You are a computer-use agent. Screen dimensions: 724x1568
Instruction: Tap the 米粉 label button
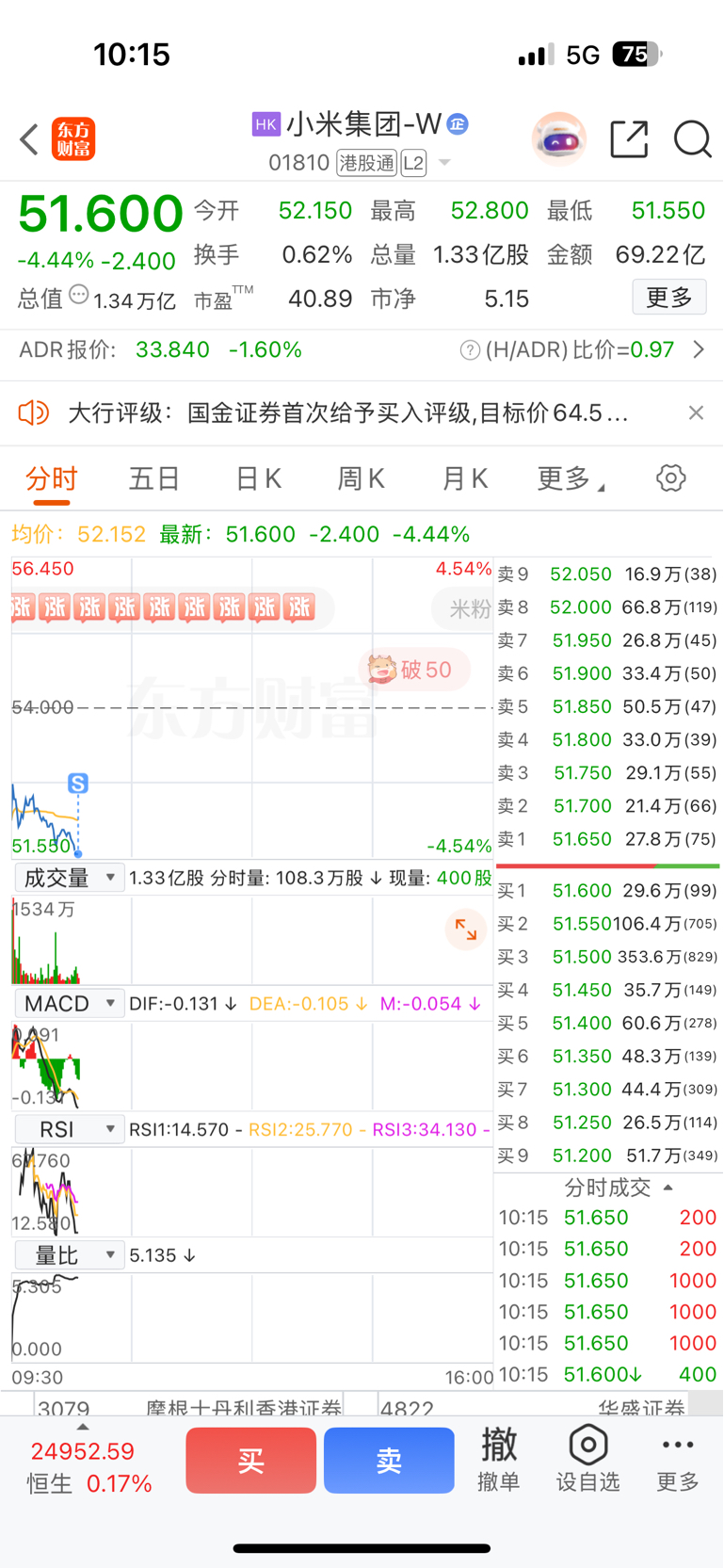(x=463, y=608)
